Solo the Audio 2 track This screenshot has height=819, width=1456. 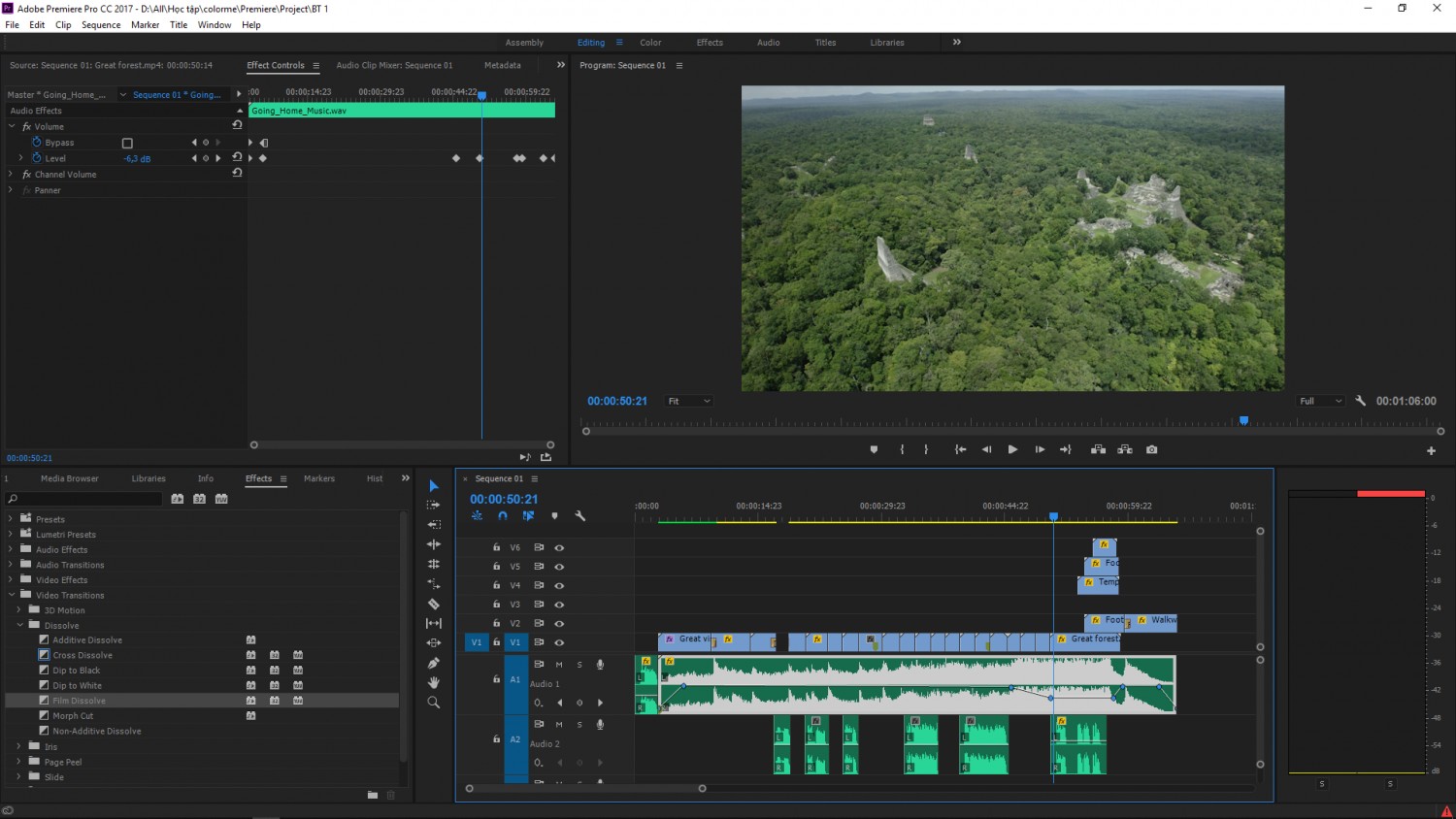579,725
